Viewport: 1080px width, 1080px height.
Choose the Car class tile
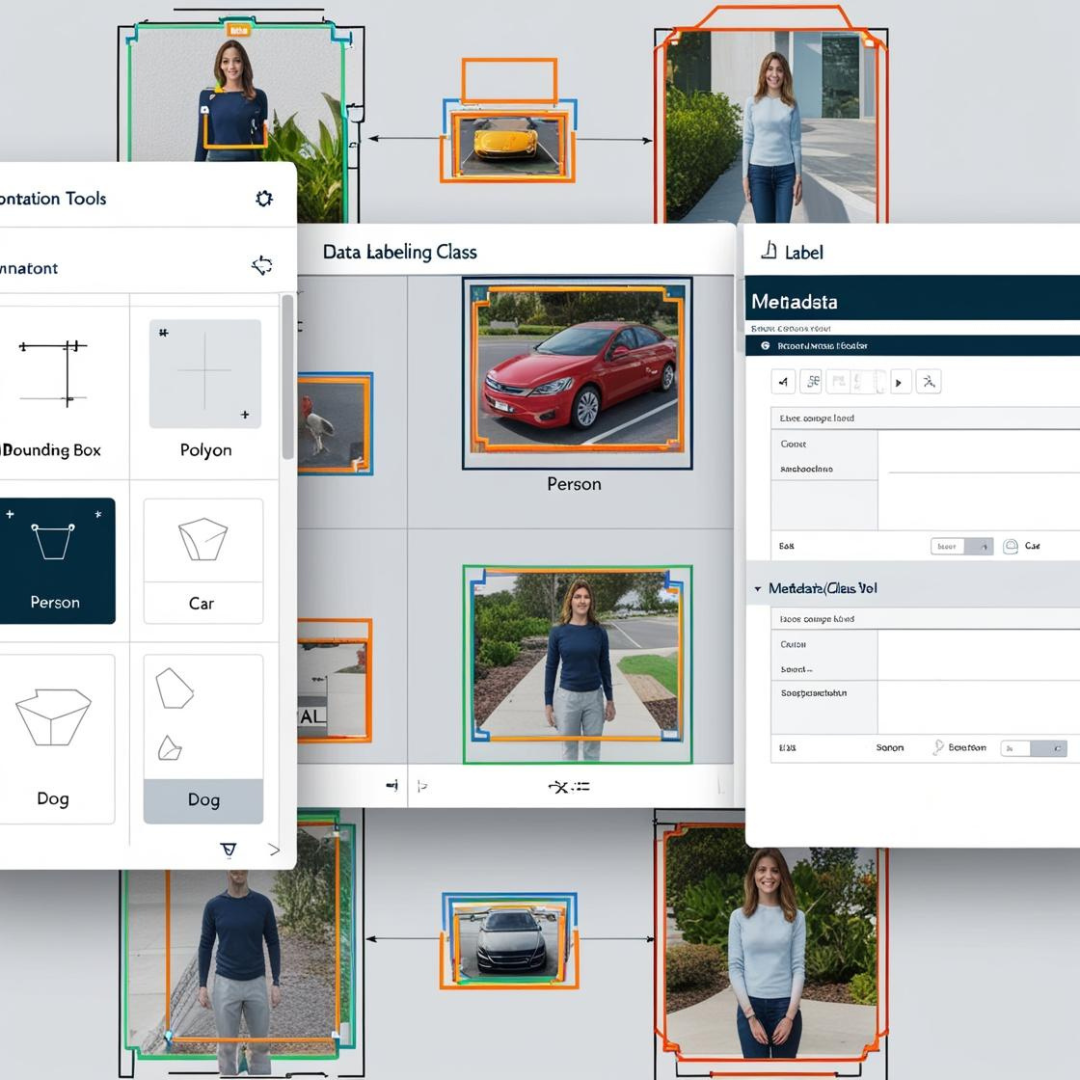tap(203, 559)
